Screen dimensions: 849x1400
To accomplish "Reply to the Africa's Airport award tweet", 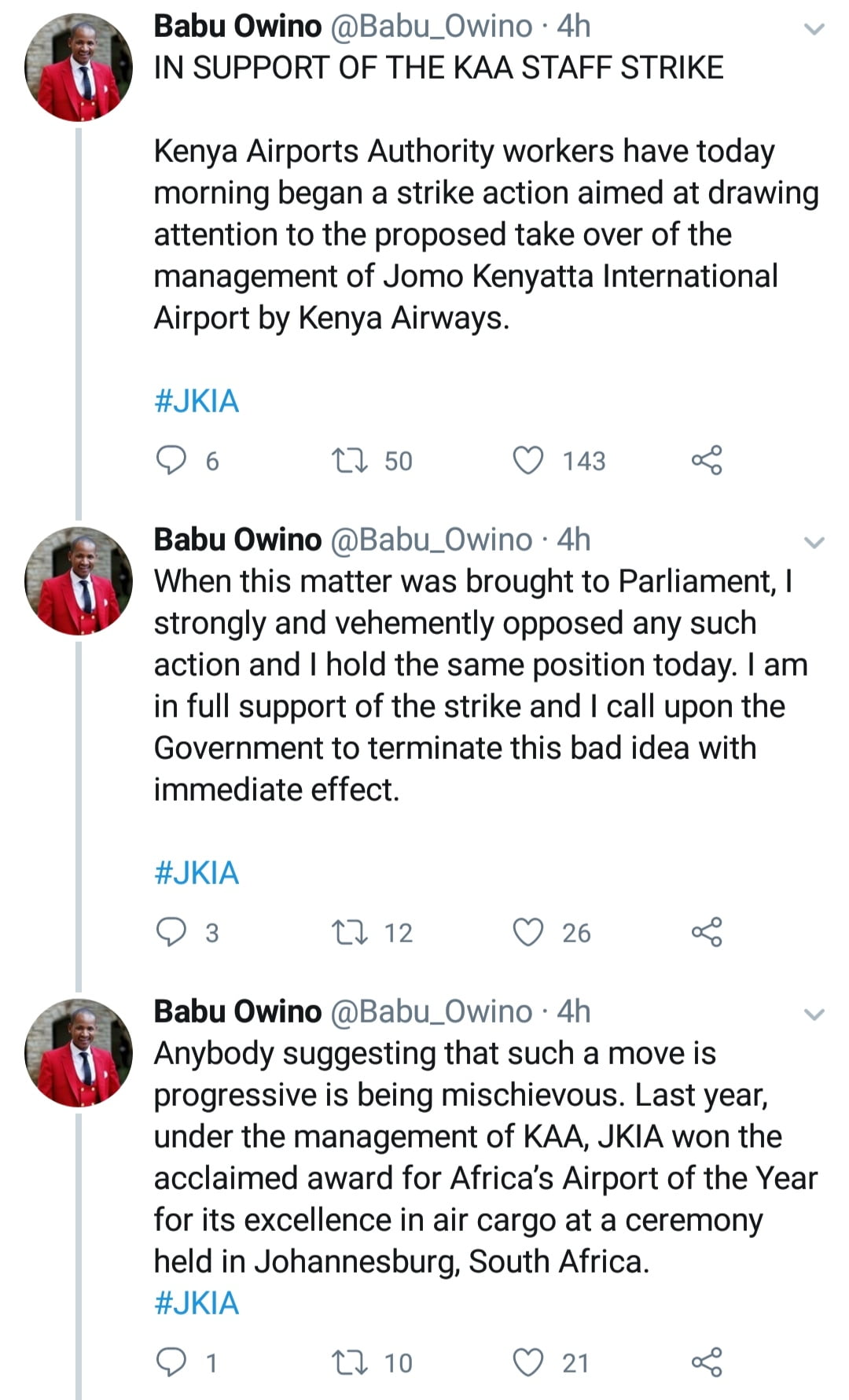I will pyautogui.click(x=171, y=1362).
